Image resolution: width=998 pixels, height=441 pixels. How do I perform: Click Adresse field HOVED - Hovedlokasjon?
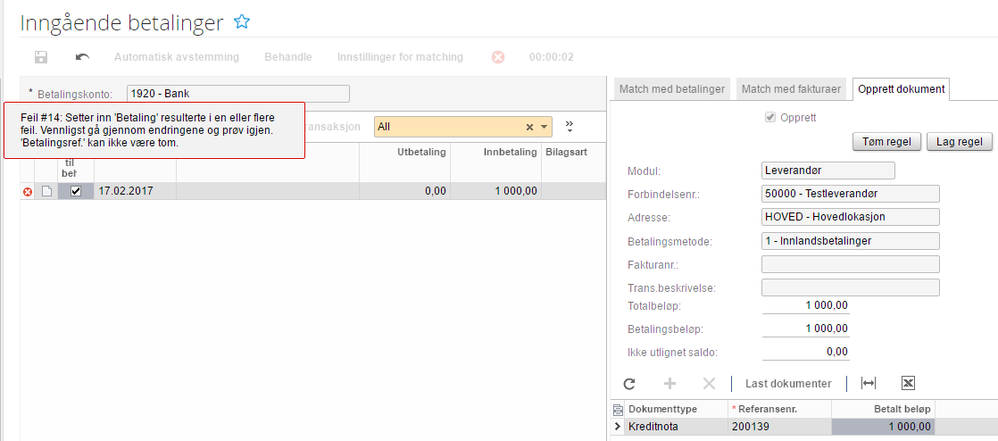pos(850,217)
